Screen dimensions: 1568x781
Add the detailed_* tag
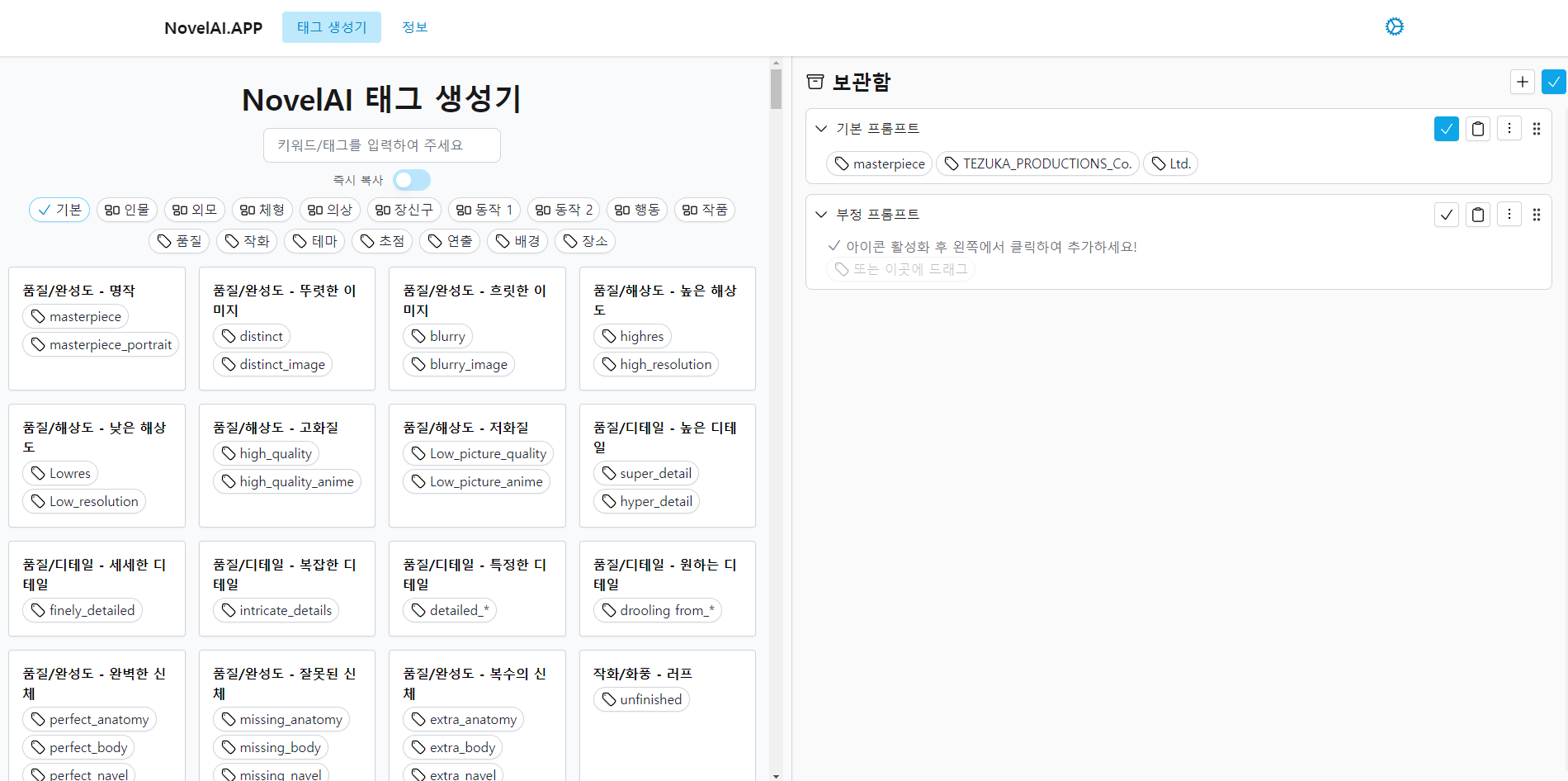click(450, 610)
